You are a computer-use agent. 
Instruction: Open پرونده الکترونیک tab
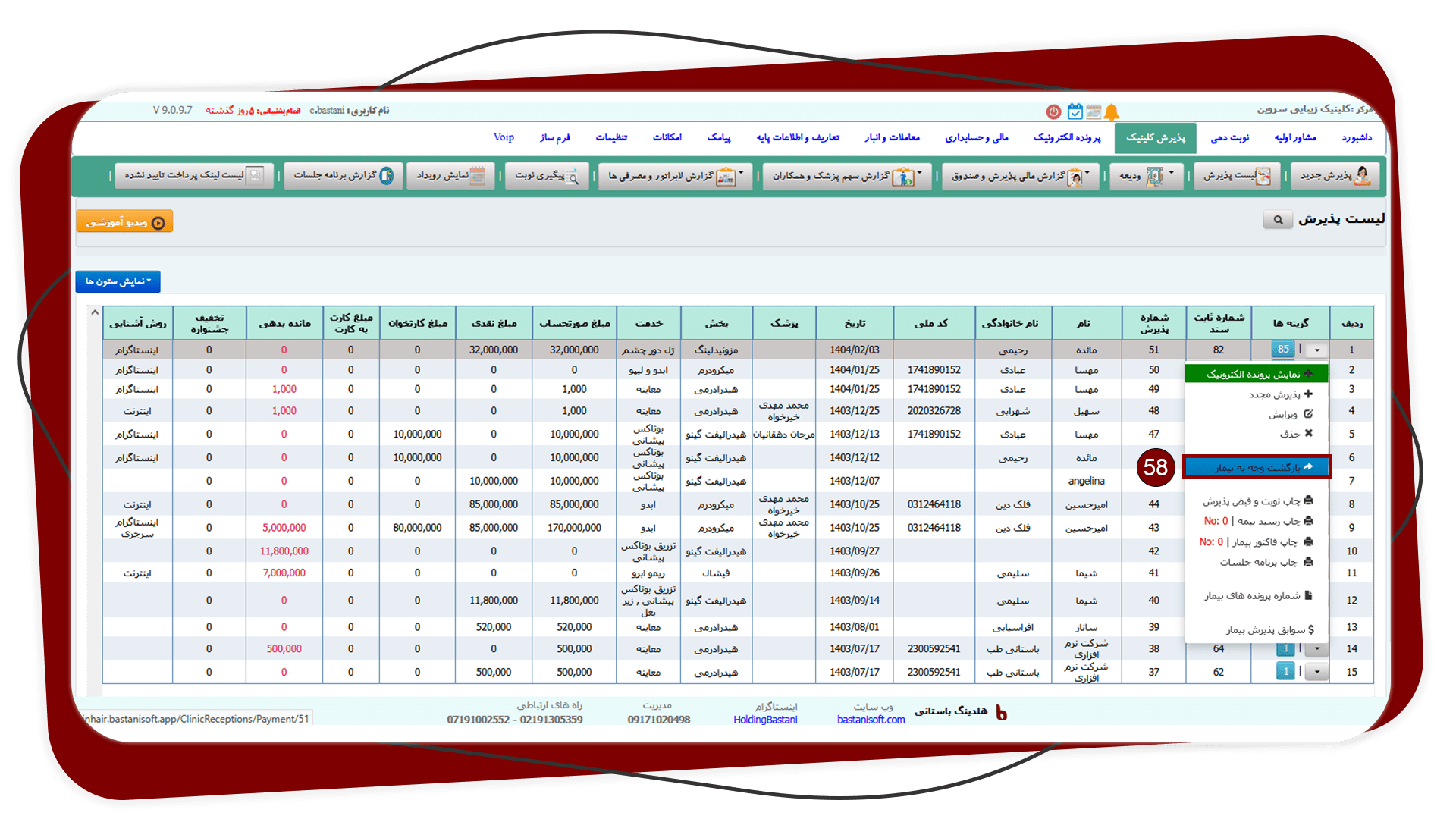[x=1066, y=138]
